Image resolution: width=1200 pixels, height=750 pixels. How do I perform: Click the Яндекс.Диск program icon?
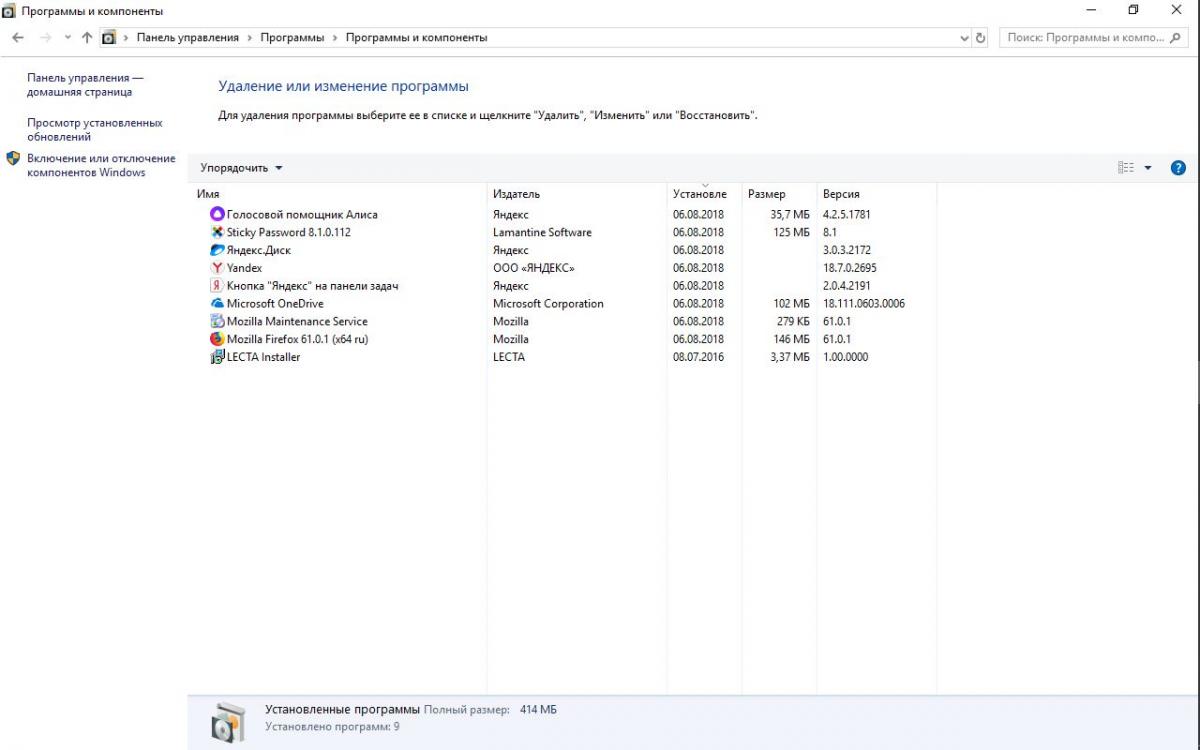(x=217, y=250)
